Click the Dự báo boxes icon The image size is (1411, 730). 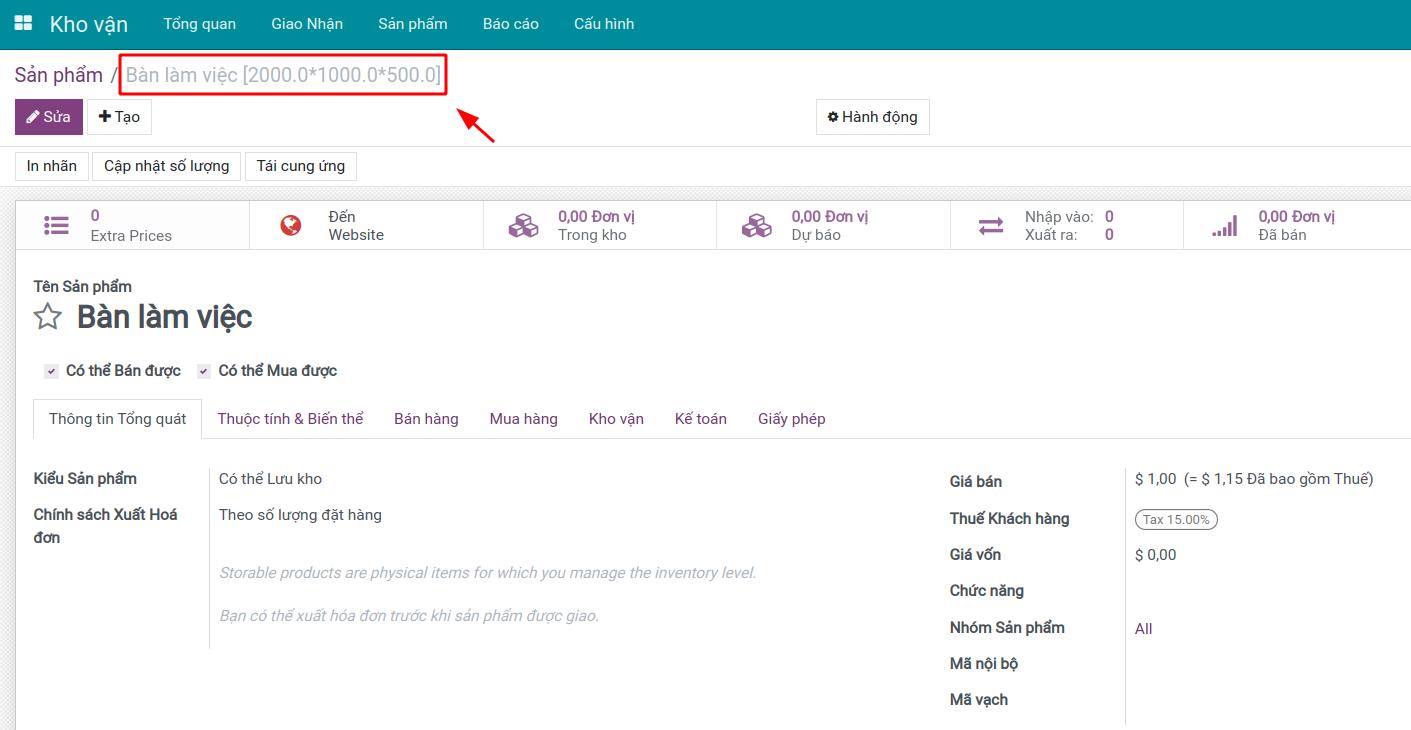click(757, 226)
